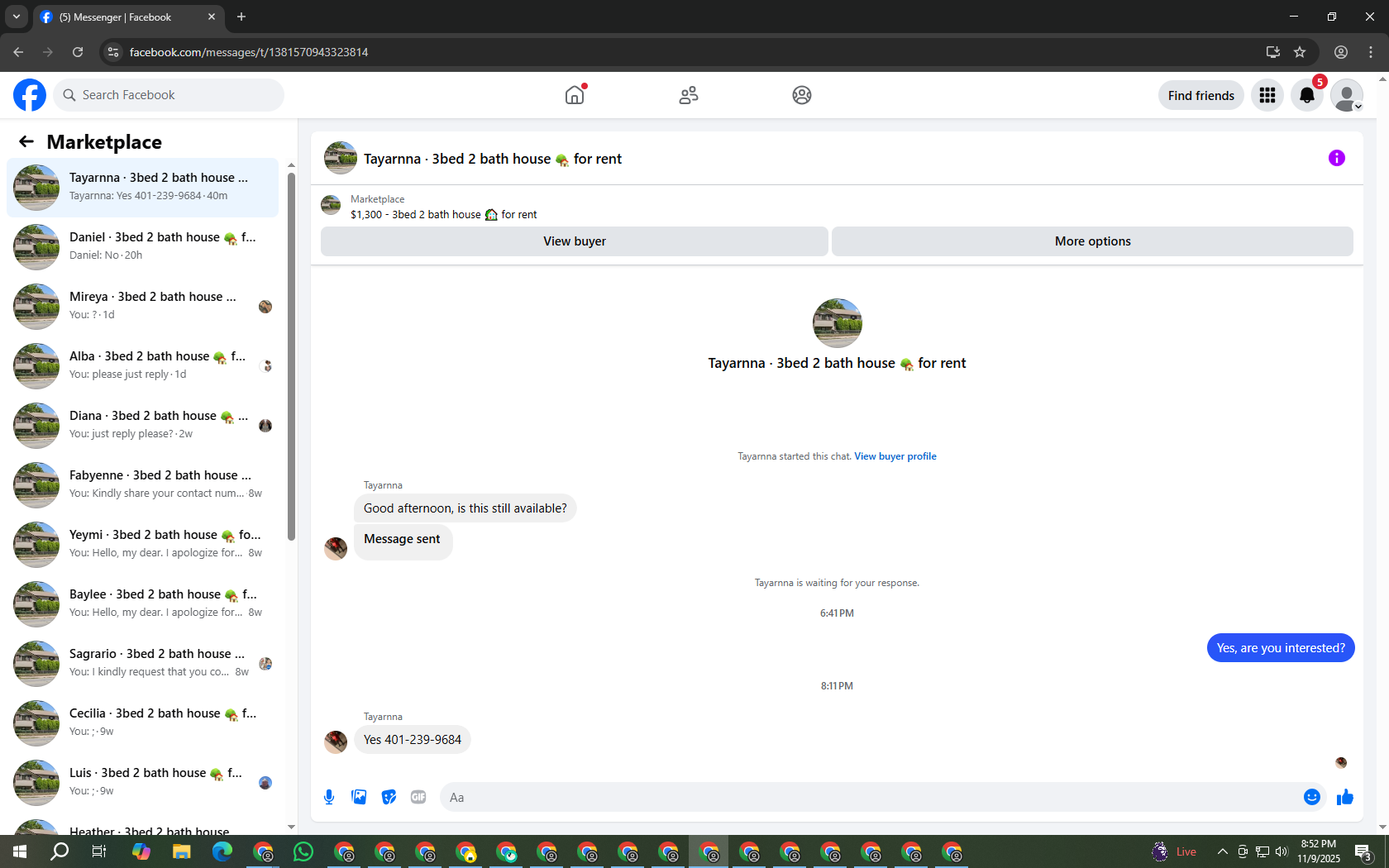Viewport: 1389px width, 868px height.
Task: Open the Facebook apps grid menu
Action: point(1267,95)
